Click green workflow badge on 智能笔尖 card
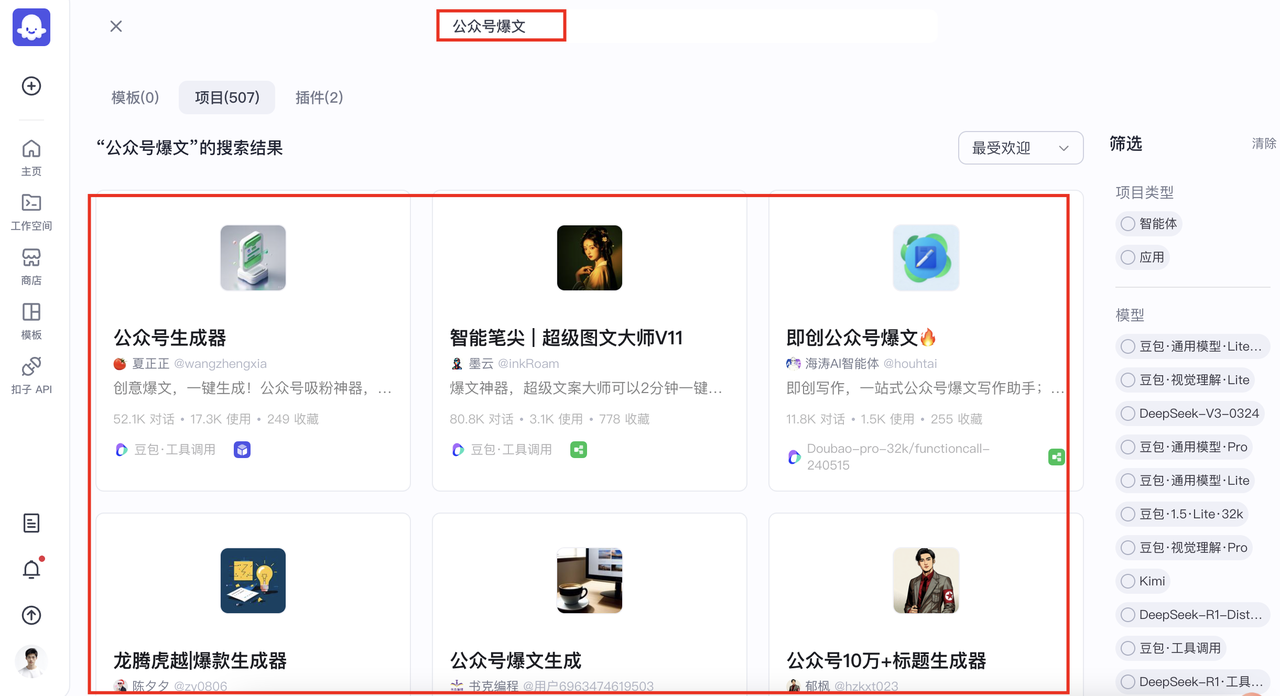This screenshot has width=1280, height=696. 578,450
